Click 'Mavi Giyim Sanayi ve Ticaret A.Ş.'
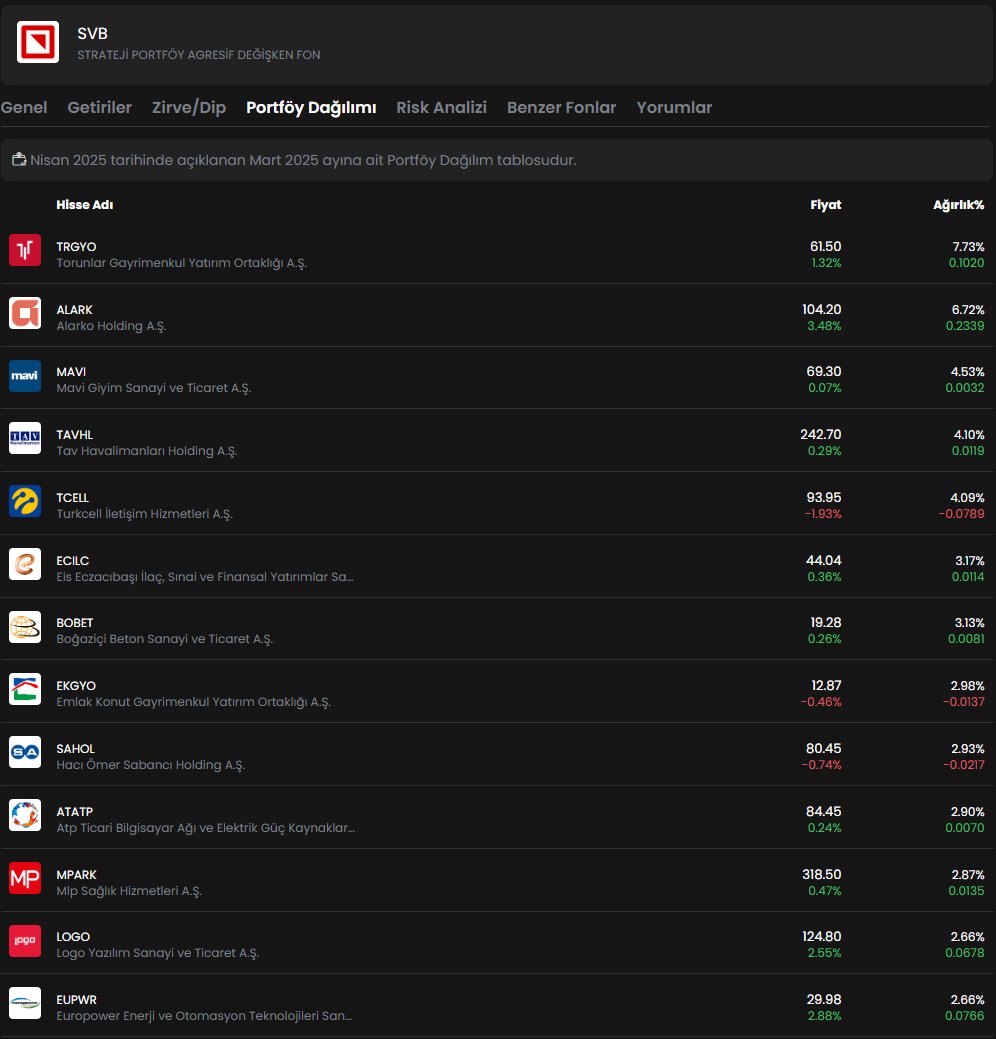996x1039 pixels. point(154,388)
